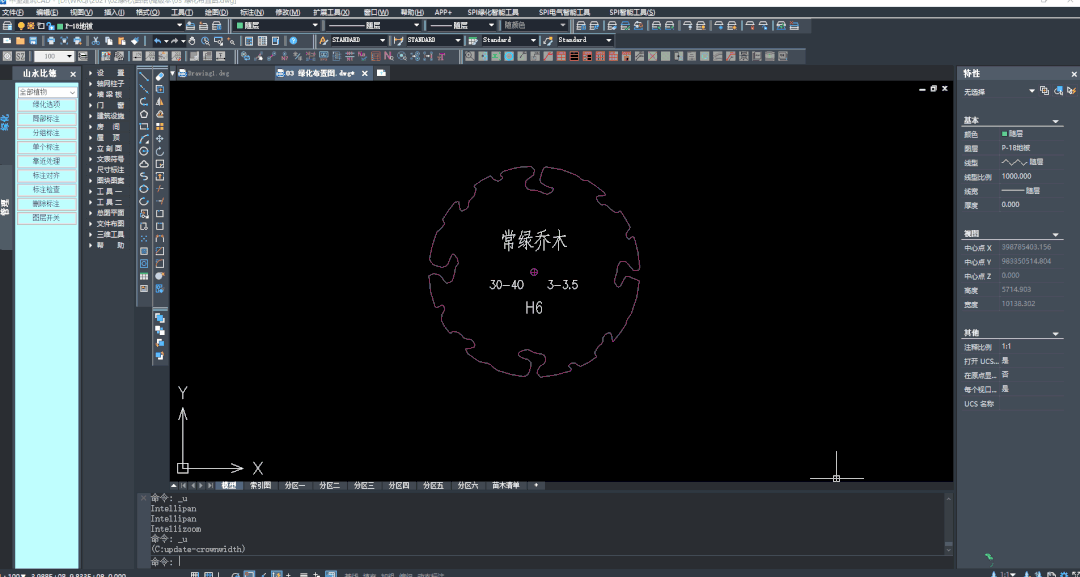Open the 格式 menu

tap(148, 12)
